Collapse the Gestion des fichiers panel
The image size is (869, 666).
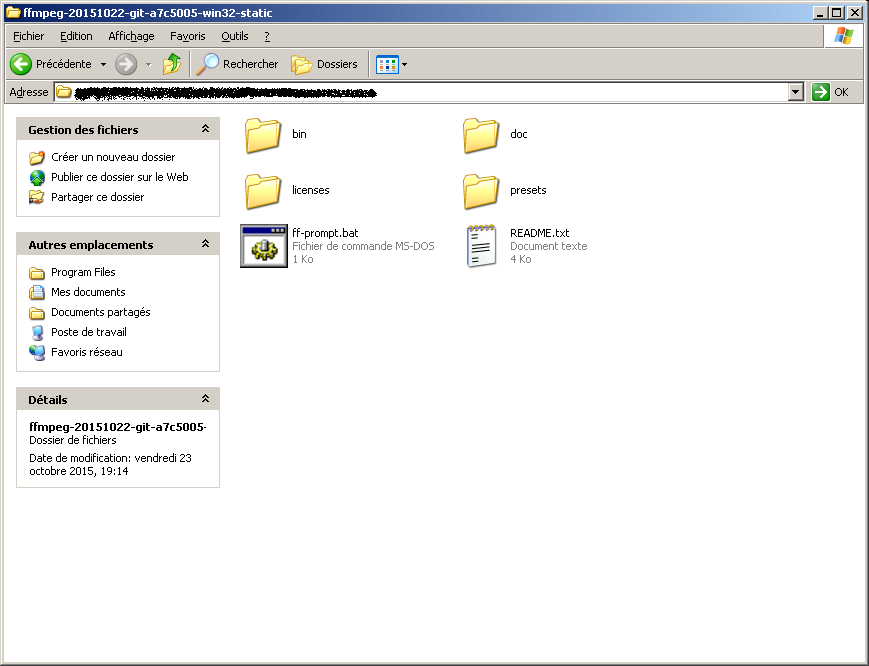pyautogui.click(x=205, y=130)
